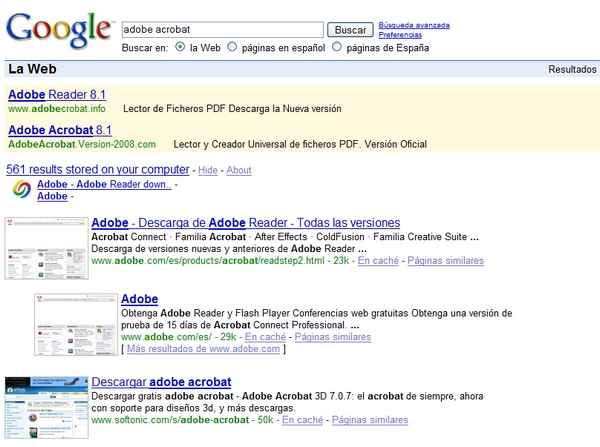Image resolution: width=600 pixels, height=447 pixels.
Task: Open desktop result 'Adobe - Adobe Reader down..'
Action: [104, 184]
